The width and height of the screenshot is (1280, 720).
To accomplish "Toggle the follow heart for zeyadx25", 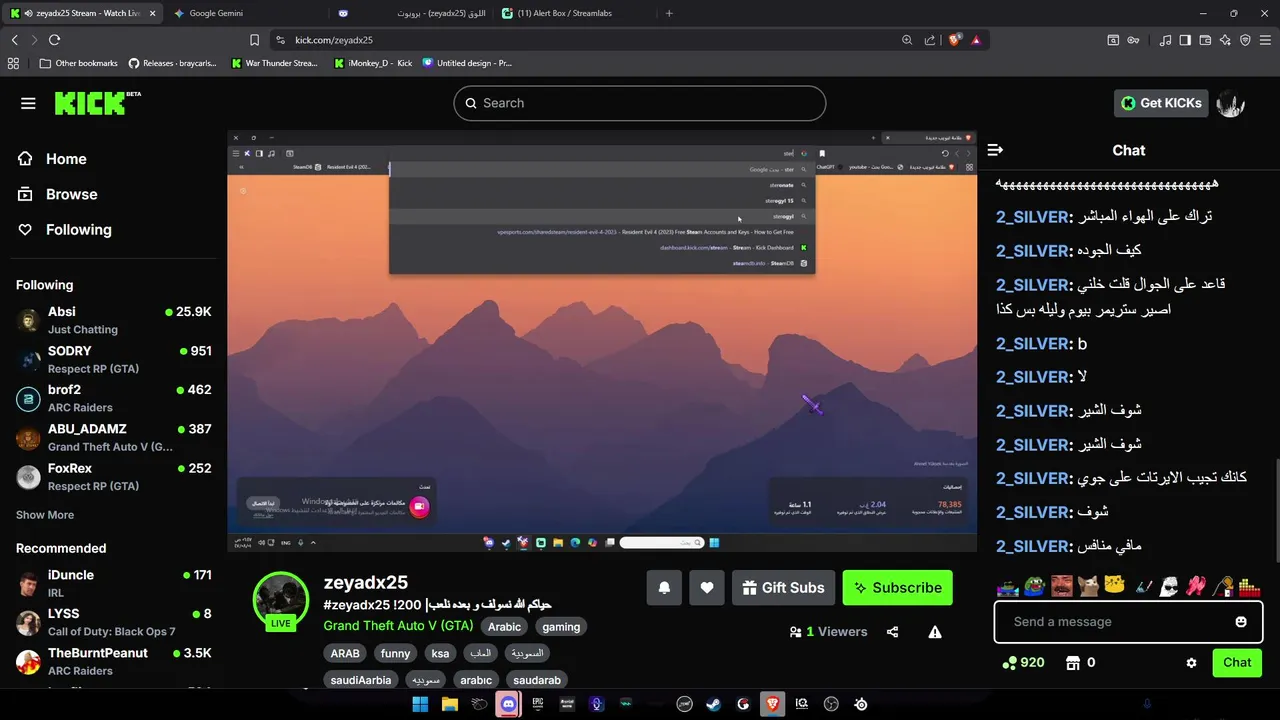I will point(707,588).
